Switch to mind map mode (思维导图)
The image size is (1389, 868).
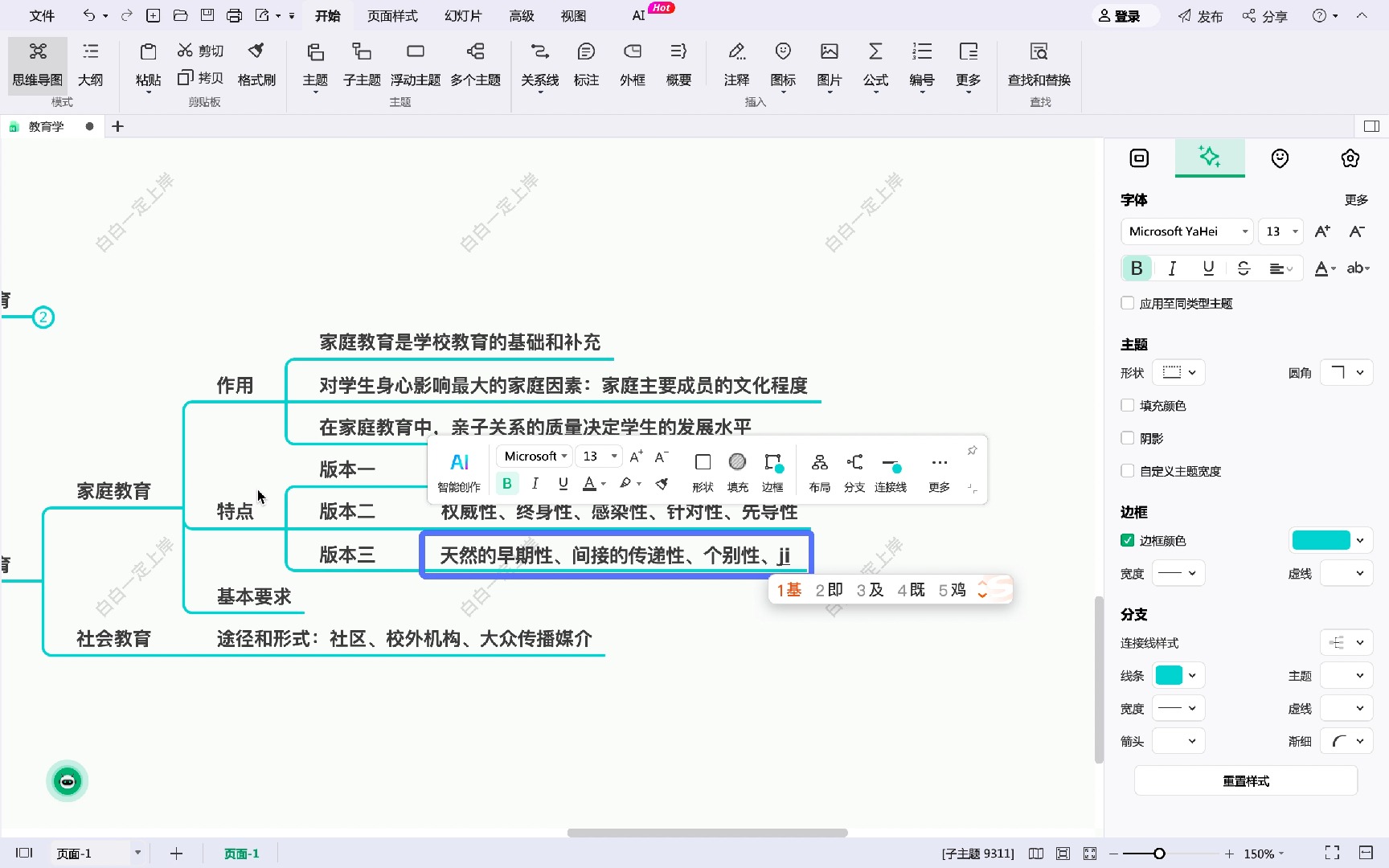coord(37,64)
